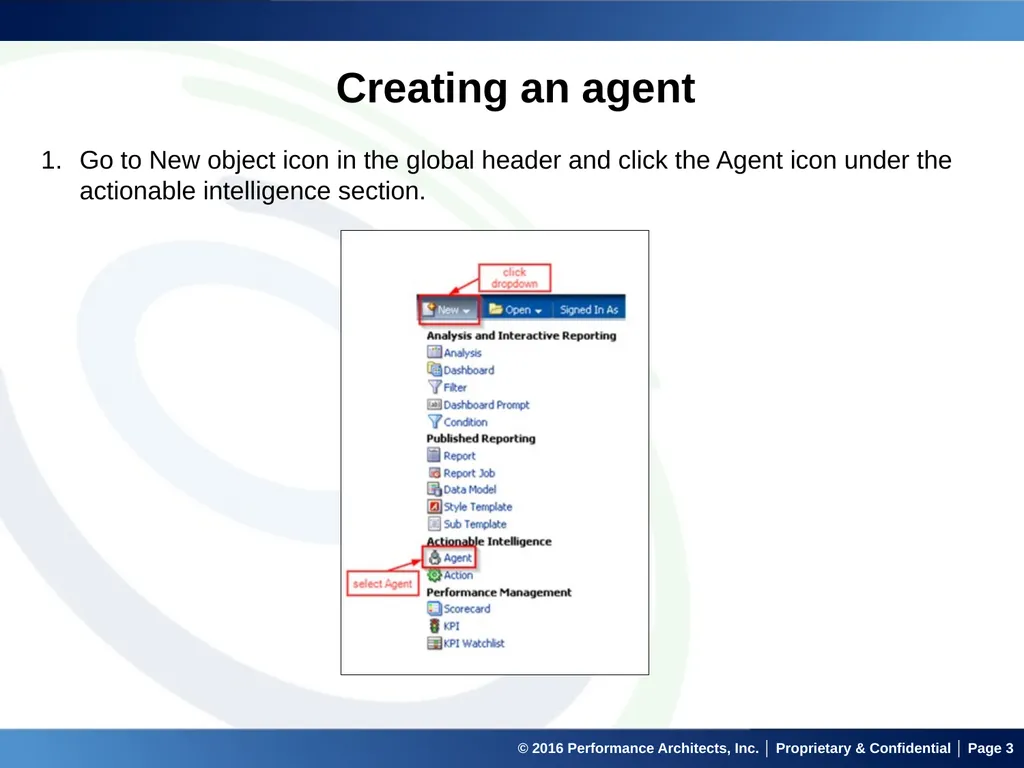Choose the Dashboard menu entry
This screenshot has height=768, width=1024.
click(x=469, y=370)
